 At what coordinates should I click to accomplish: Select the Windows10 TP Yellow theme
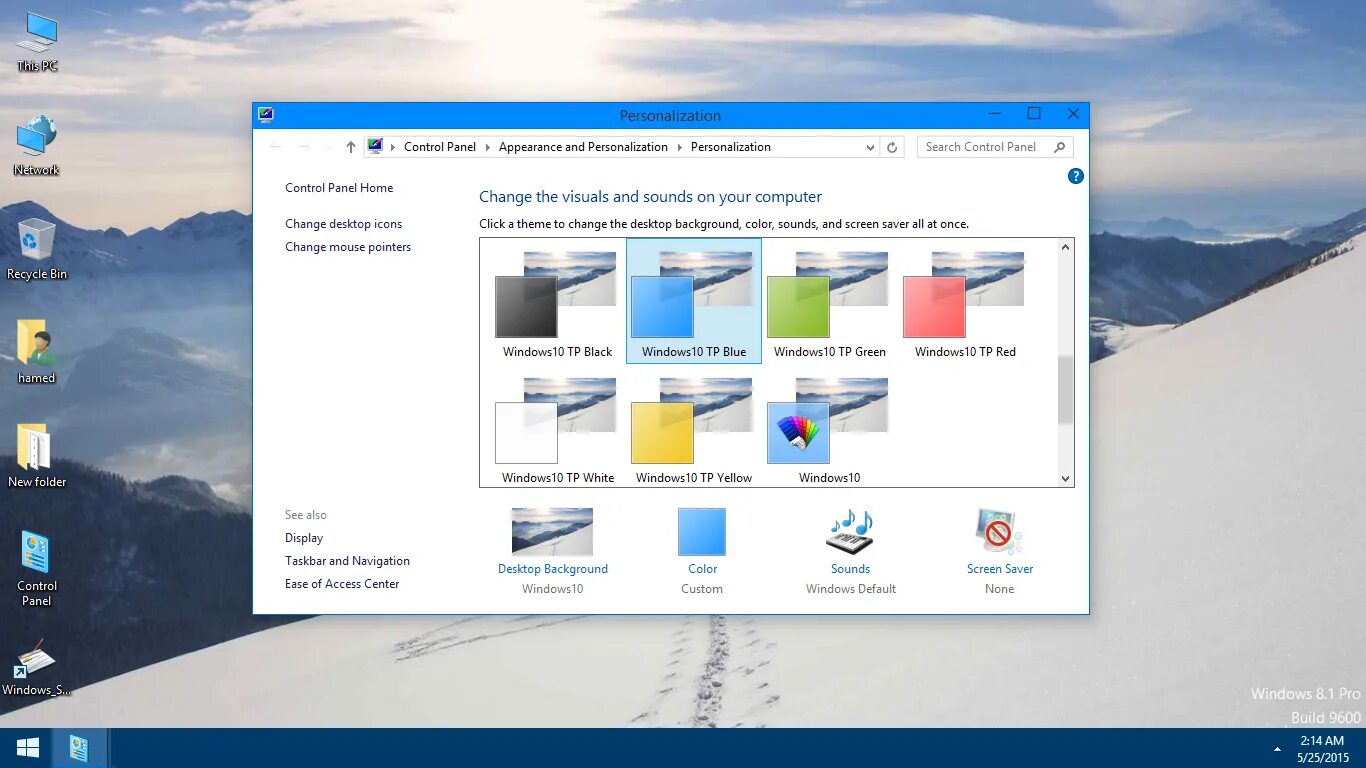coord(694,428)
